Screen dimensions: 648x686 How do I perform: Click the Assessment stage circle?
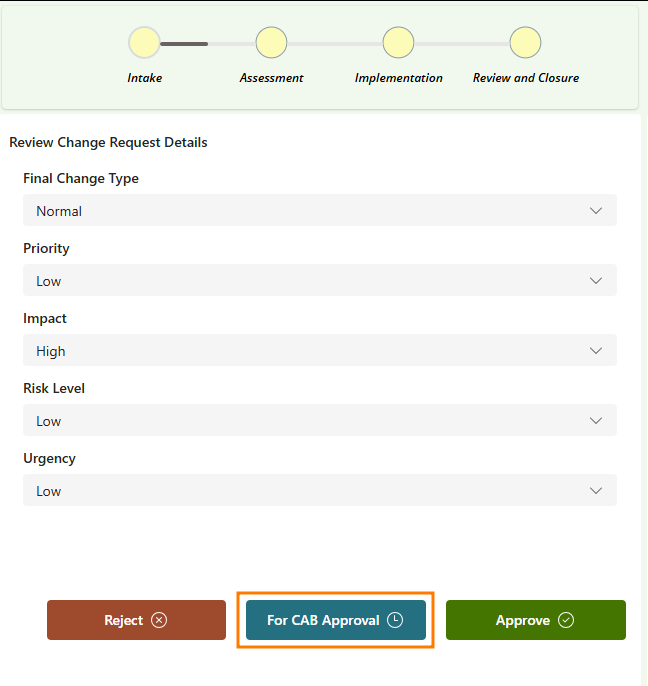[x=271, y=43]
